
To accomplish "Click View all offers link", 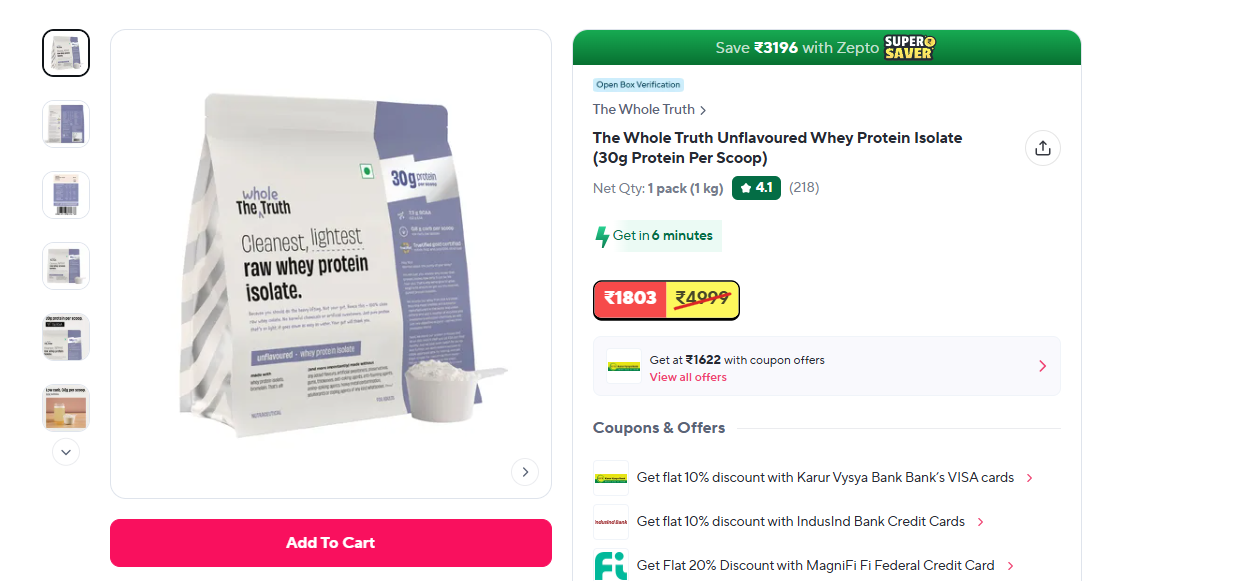I will point(688,377).
